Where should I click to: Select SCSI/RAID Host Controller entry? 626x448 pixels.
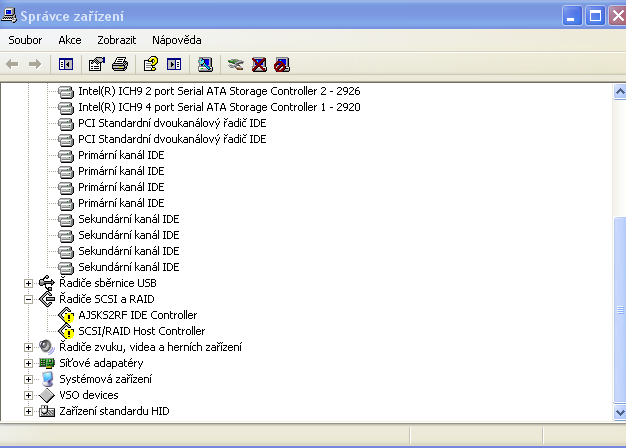[x=142, y=331]
